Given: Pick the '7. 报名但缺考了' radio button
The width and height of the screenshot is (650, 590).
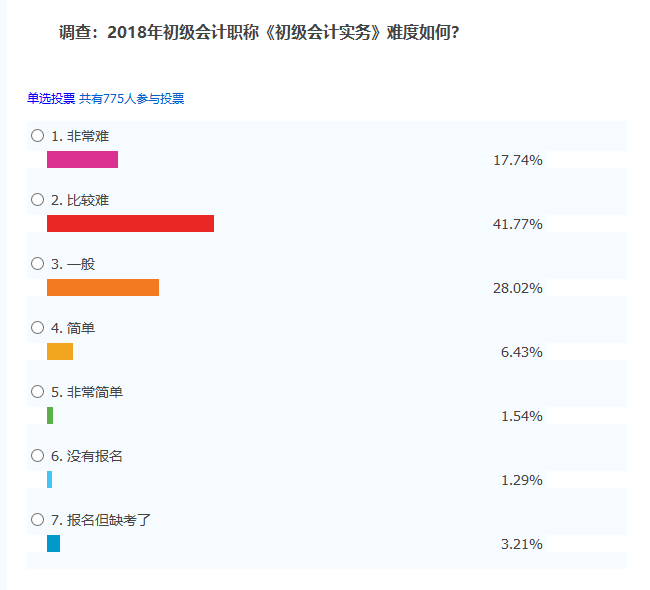Looking at the screenshot, I should [38, 520].
